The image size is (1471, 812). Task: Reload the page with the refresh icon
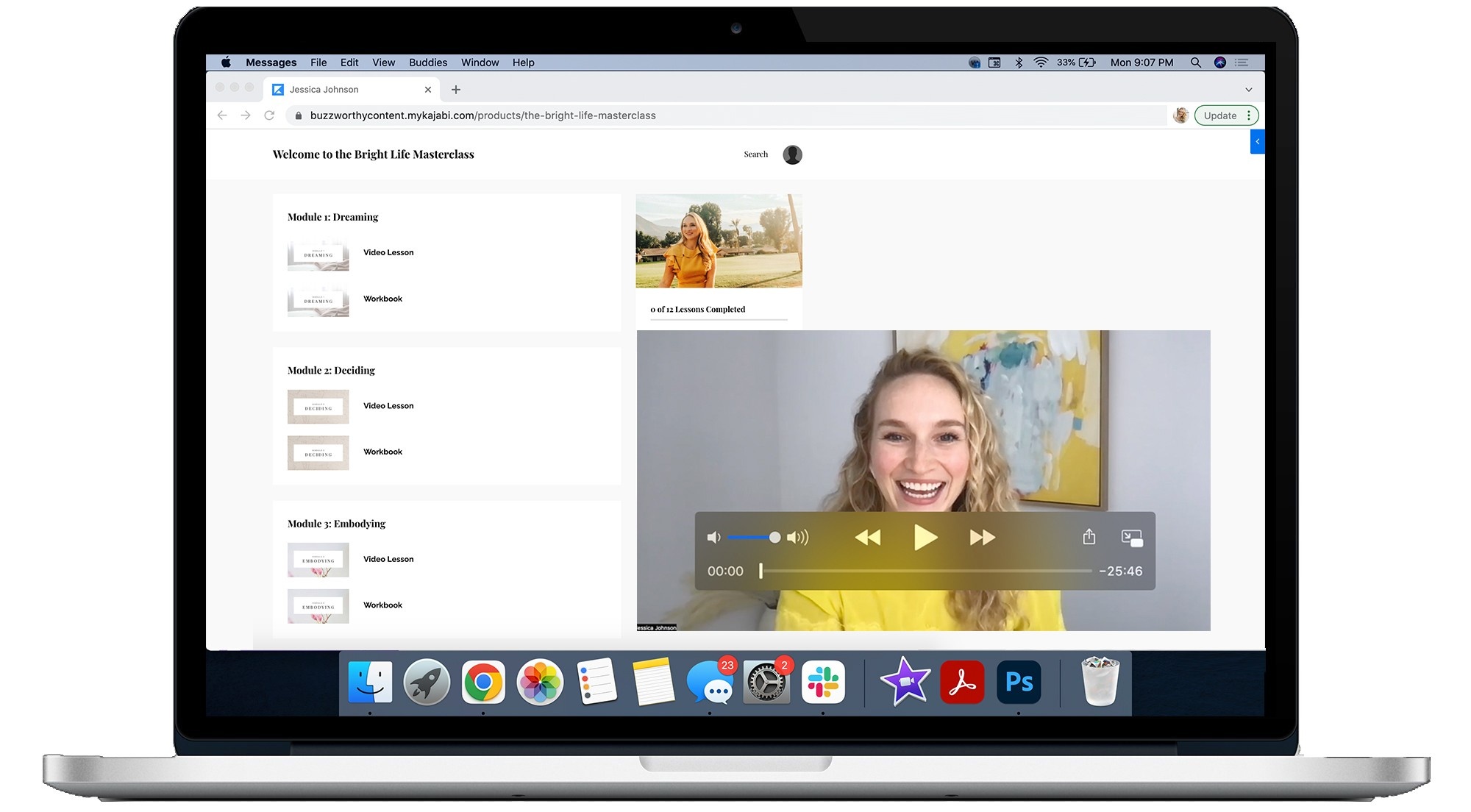pyautogui.click(x=269, y=115)
